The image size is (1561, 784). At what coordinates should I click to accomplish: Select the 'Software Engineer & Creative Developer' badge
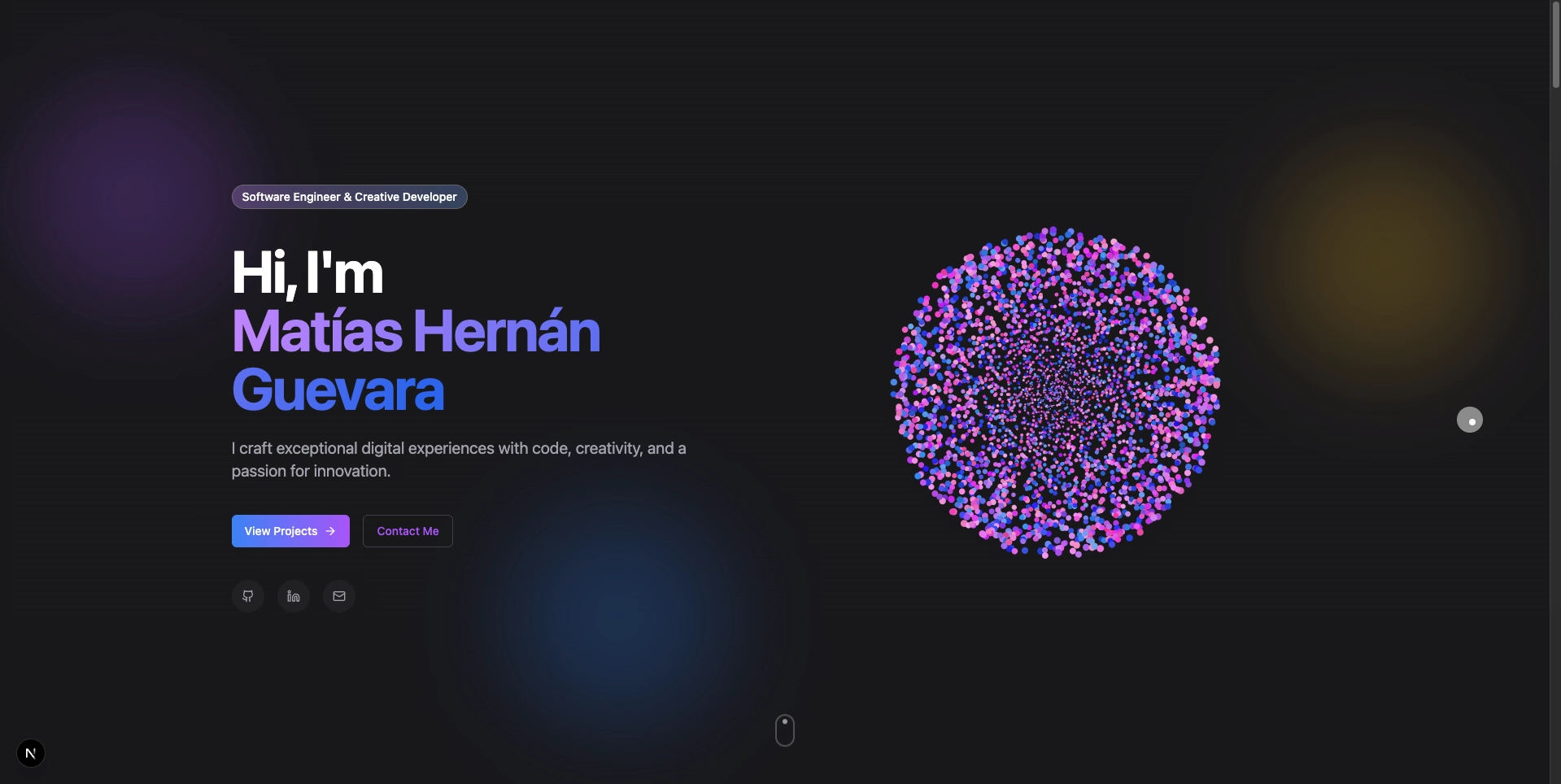tap(348, 196)
